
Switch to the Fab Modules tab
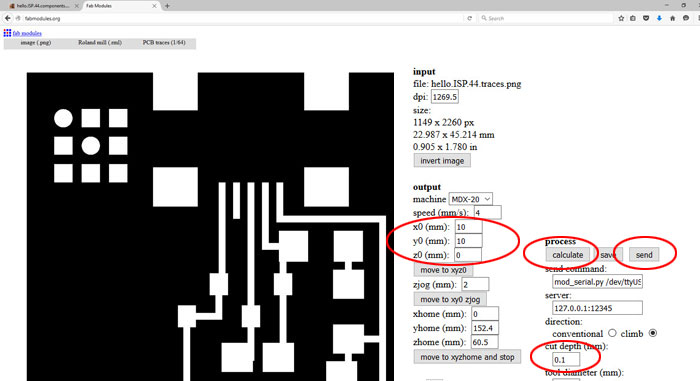[x=121, y=6]
